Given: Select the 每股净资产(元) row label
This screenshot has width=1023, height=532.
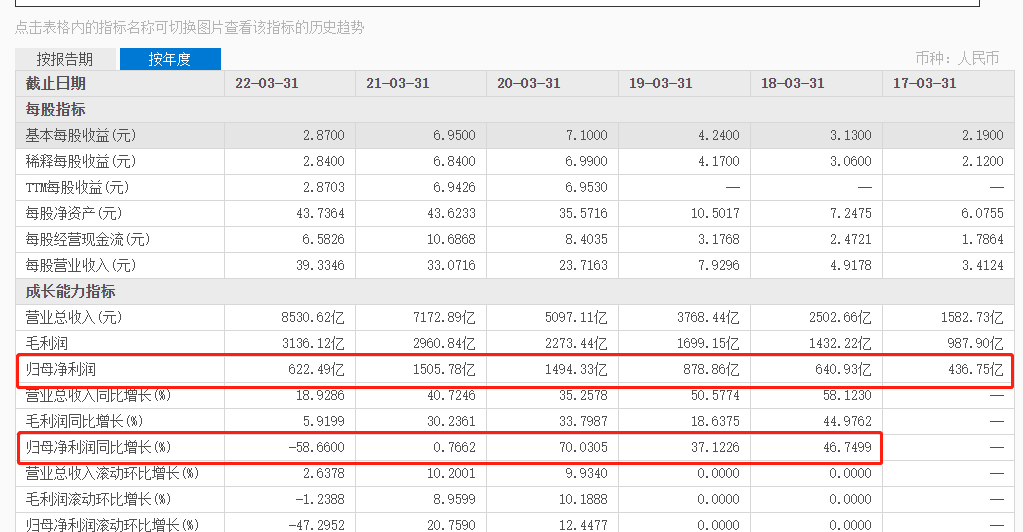Looking at the screenshot, I should [73, 213].
